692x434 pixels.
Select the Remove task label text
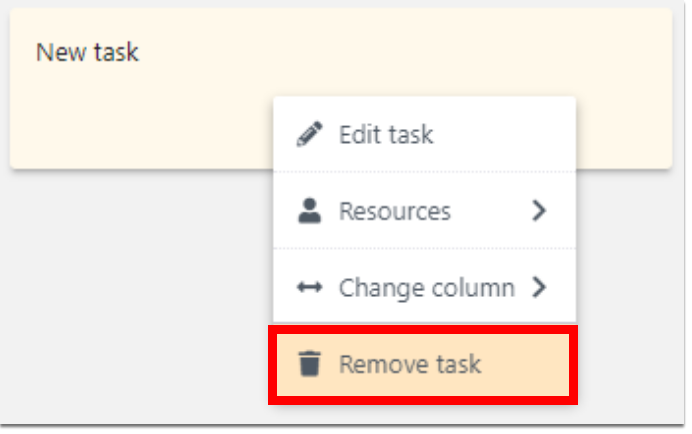click(x=410, y=364)
